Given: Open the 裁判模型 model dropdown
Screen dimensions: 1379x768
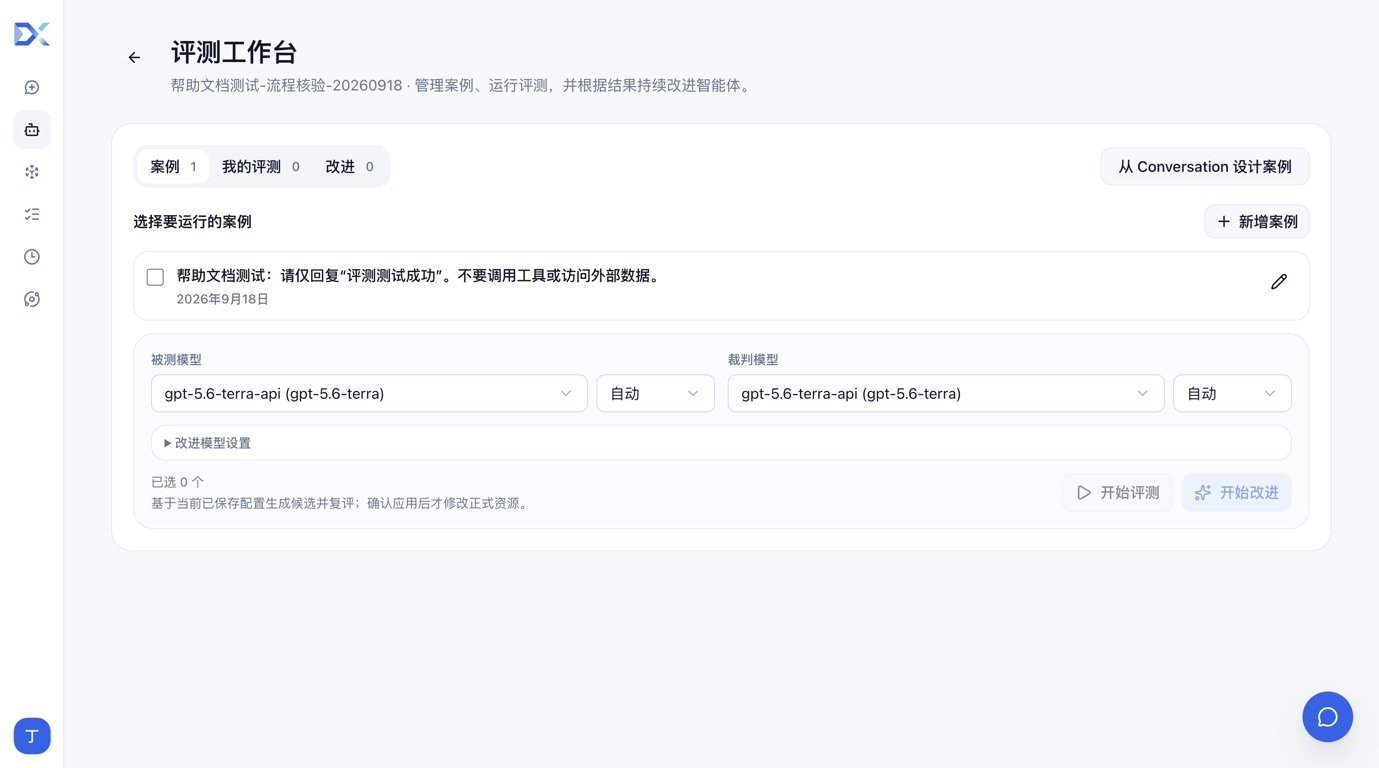Looking at the screenshot, I should 946,394.
